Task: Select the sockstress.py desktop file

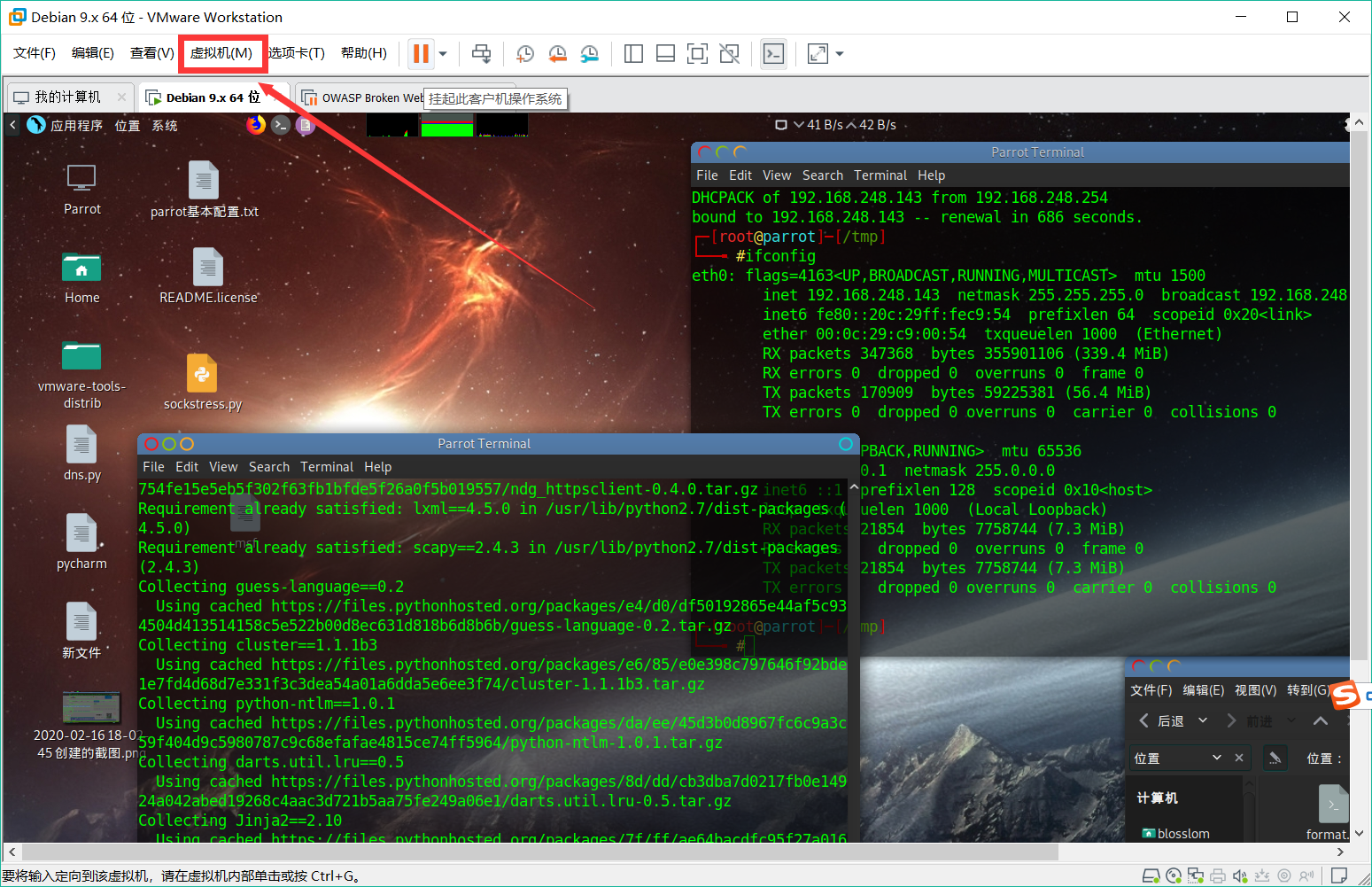Action: [x=202, y=382]
